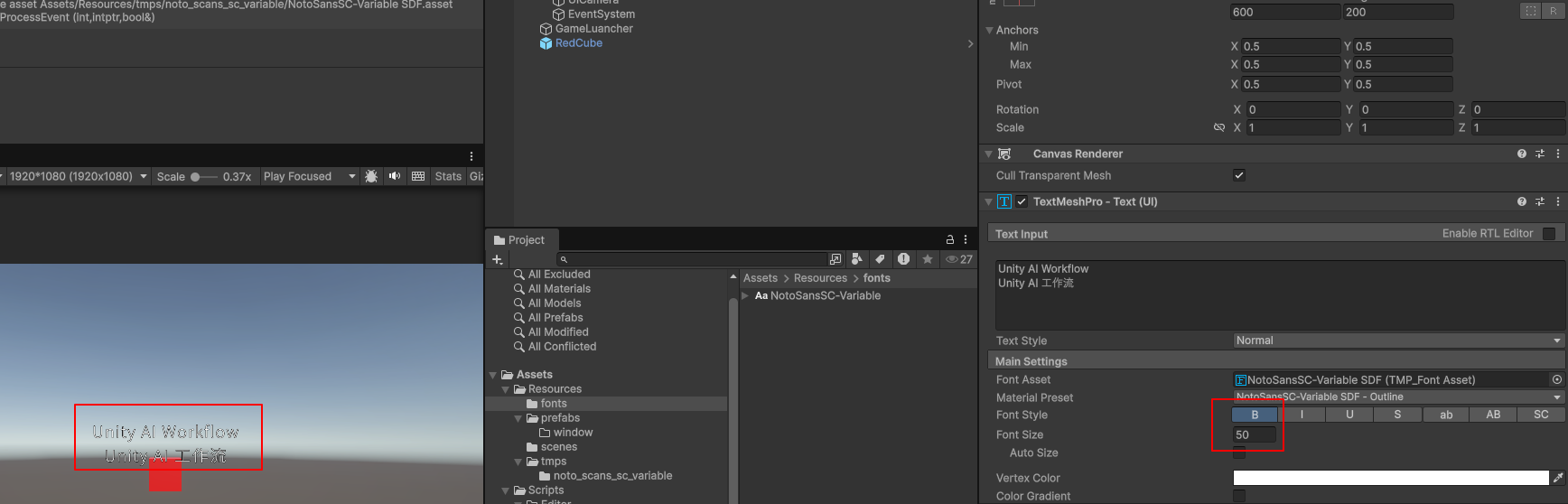Open Canvas Renderer more options menu

tap(1558, 154)
